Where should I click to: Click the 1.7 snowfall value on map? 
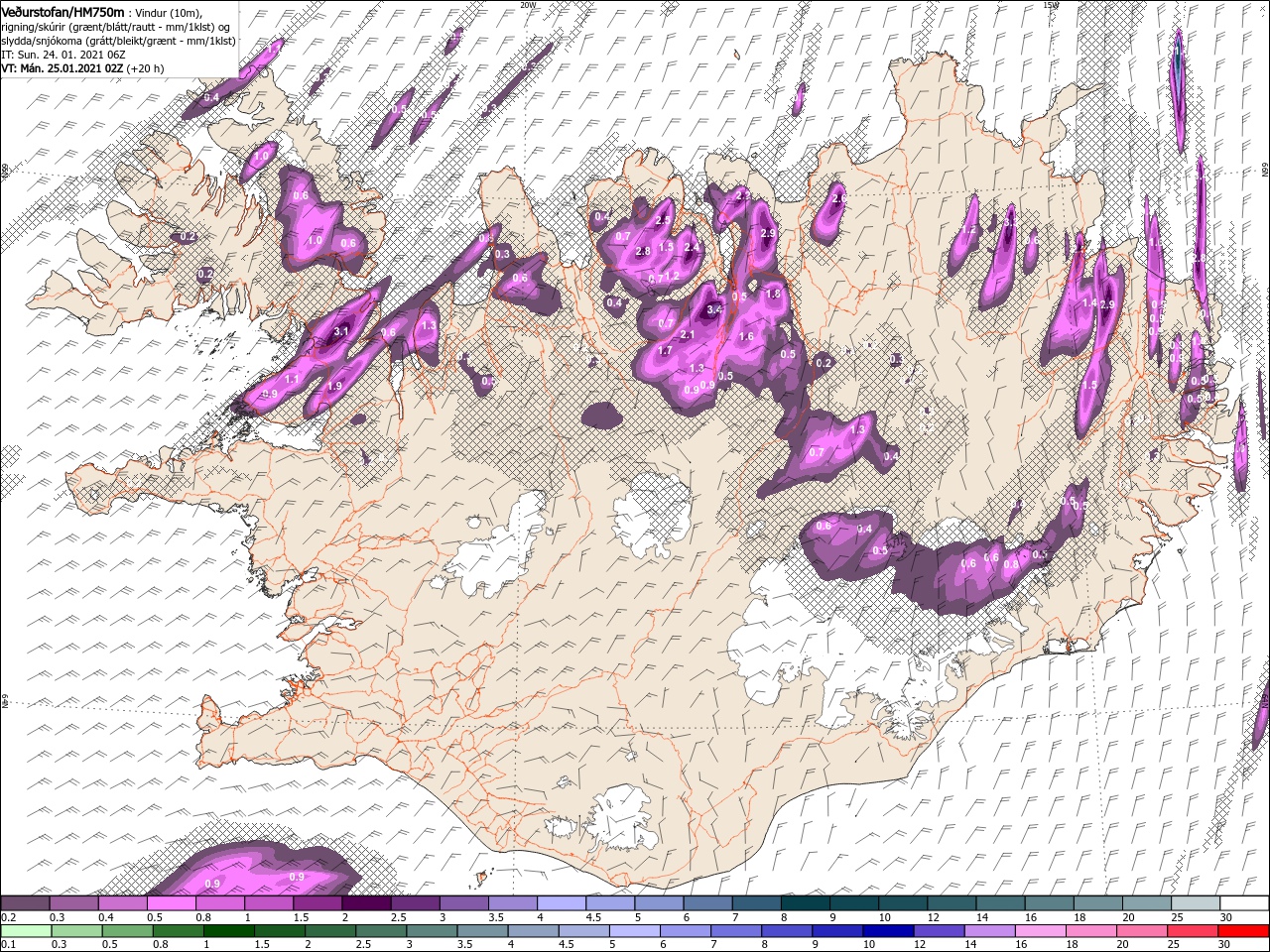click(x=665, y=350)
